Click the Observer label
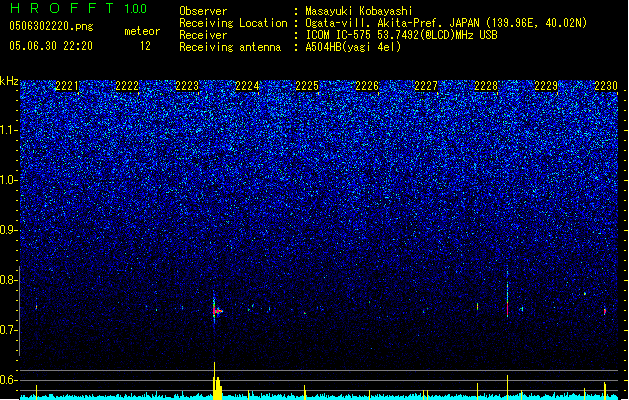Image resolution: width=629 pixels, height=400 pixels. [203, 11]
